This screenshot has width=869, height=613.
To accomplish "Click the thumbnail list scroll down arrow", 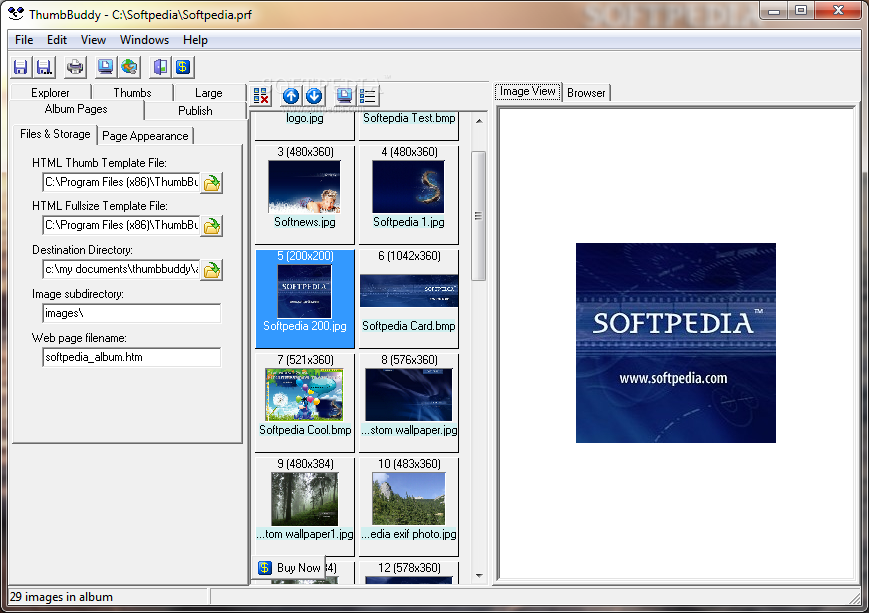I will pos(479,576).
